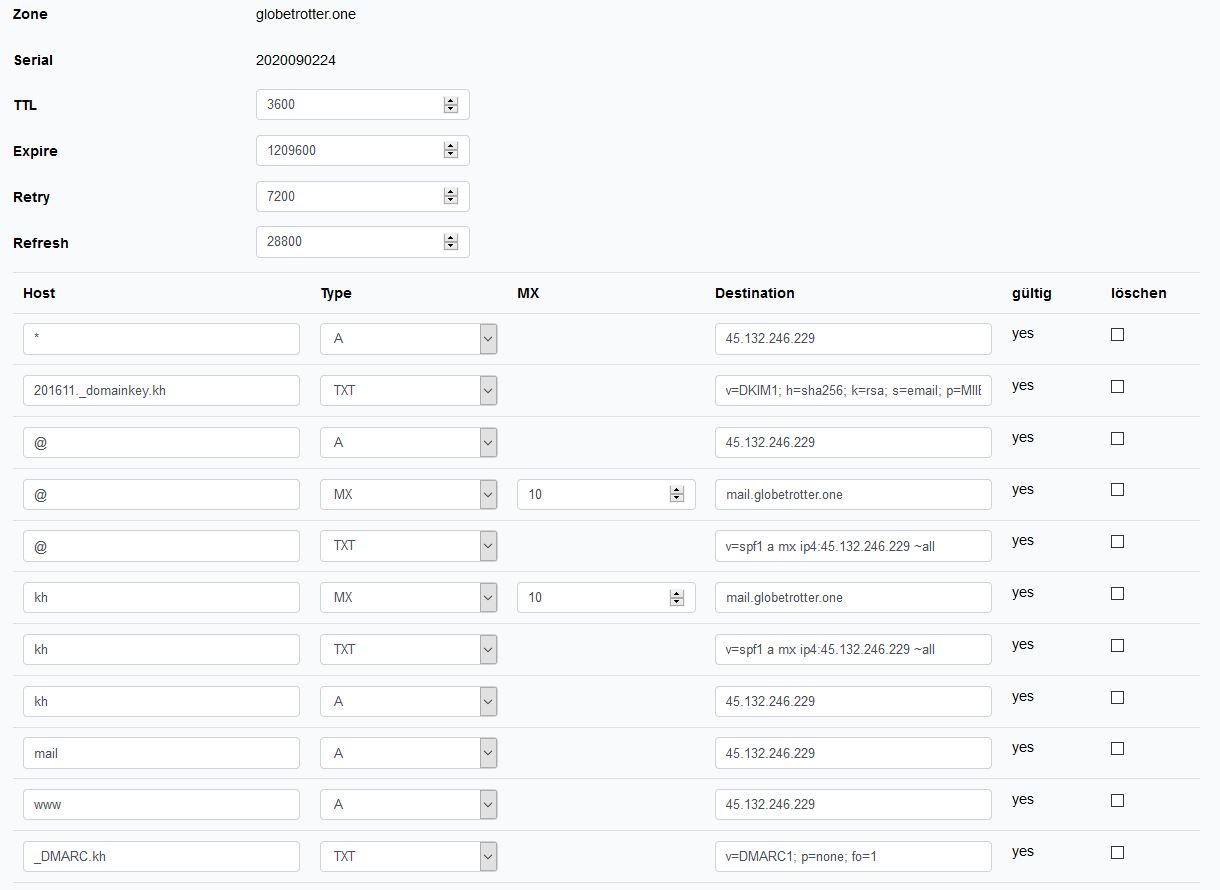The width and height of the screenshot is (1220, 890).
Task: Expand Type dropdown for 201611._domainkey.kh record
Action: pos(488,391)
